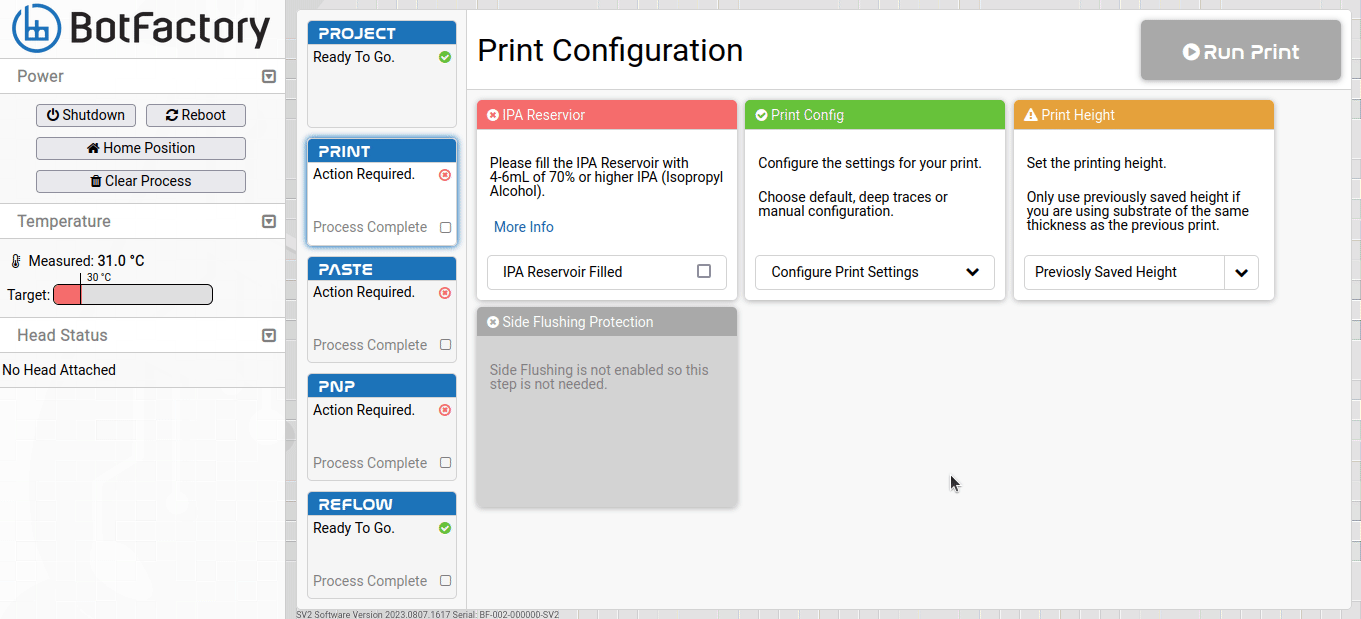Click the red status icon in PASTE step

(x=445, y=293)
